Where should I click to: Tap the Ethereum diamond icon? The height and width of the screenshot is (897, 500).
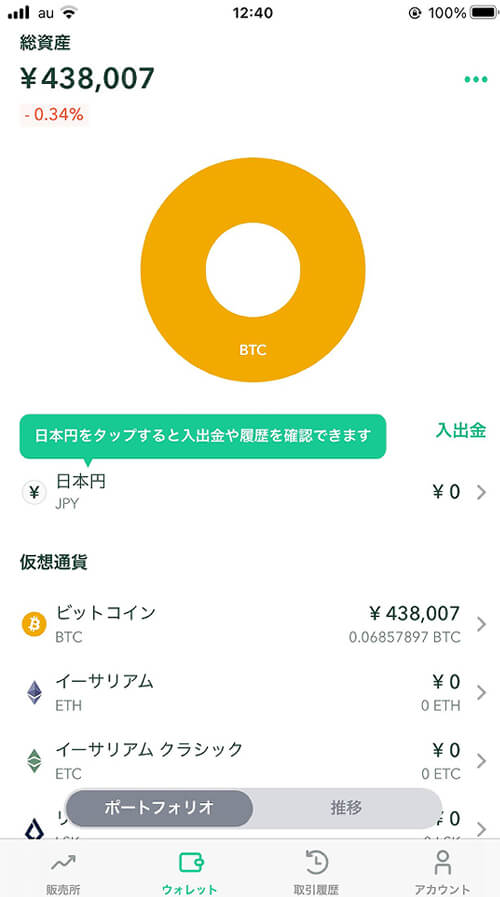click(34, 692)
